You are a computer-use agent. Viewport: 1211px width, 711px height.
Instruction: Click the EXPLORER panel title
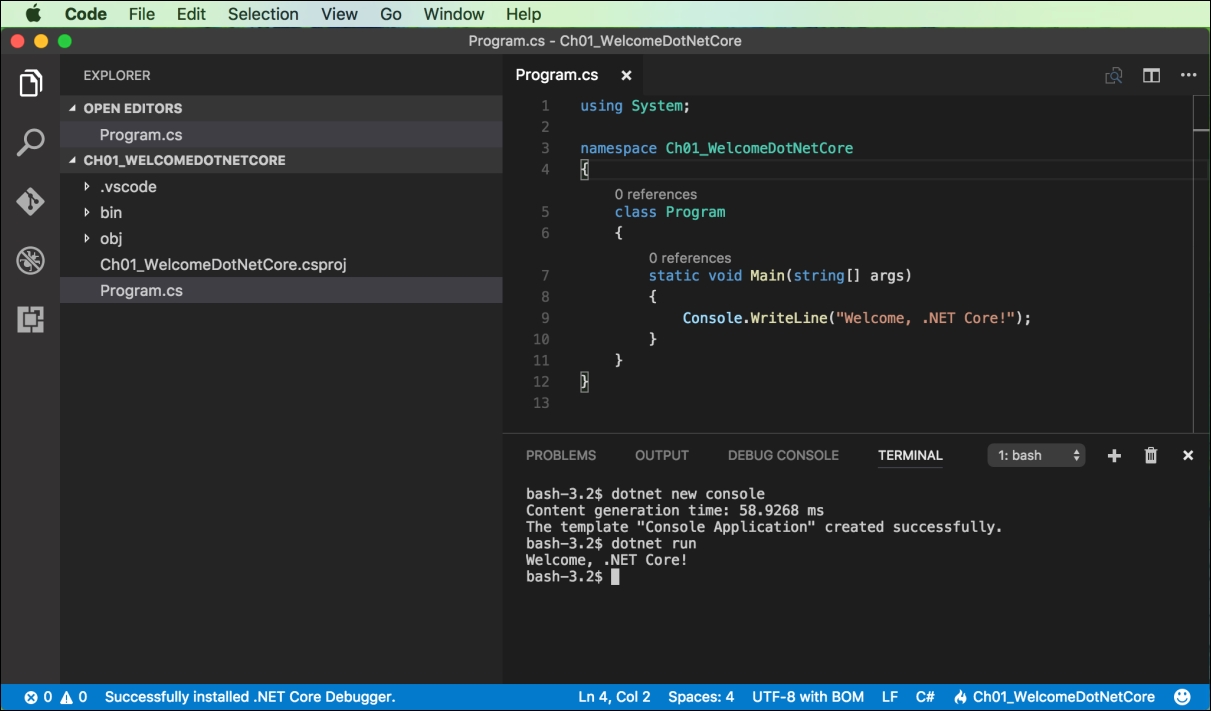[117, 75]
